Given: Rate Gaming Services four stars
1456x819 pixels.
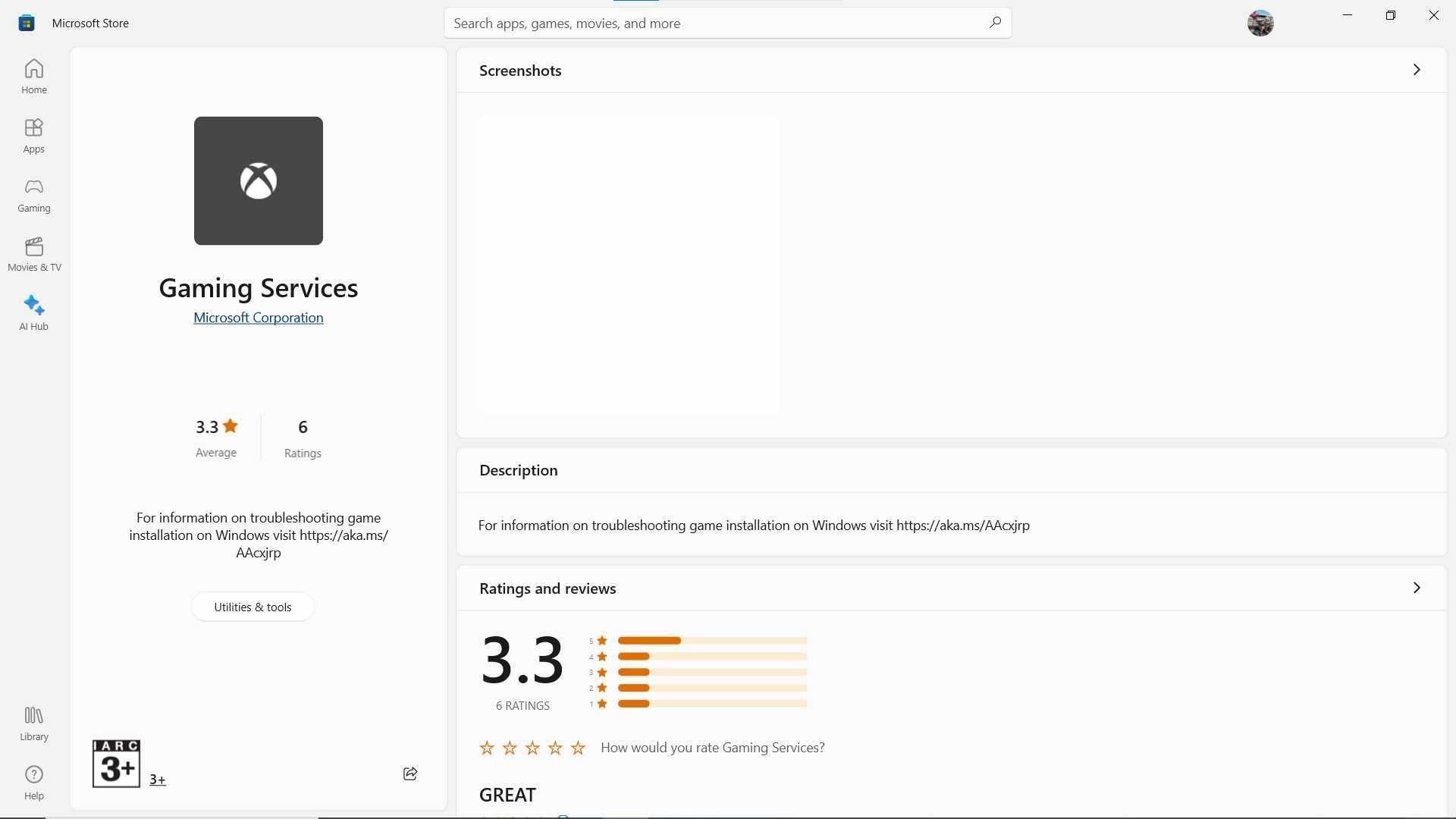Looking at the screenshot, I should [555, 748].
